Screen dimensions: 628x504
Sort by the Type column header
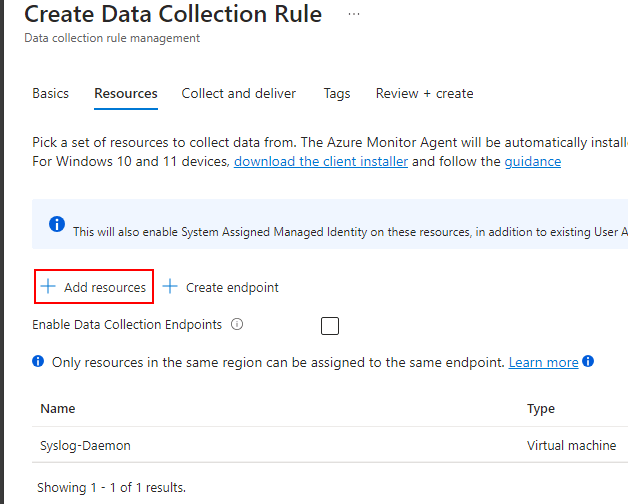(541, 408)
